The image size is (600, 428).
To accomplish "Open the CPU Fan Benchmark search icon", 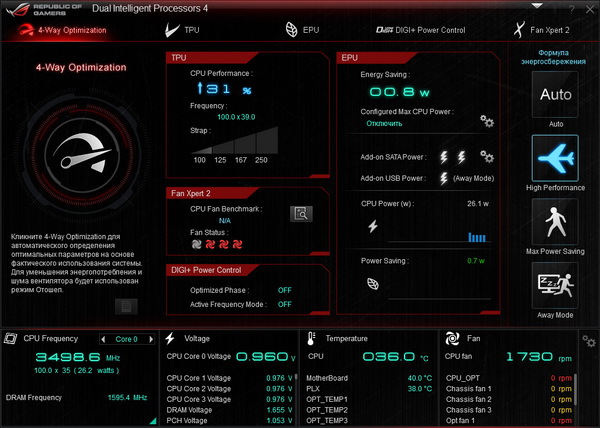I will (301, 214).
